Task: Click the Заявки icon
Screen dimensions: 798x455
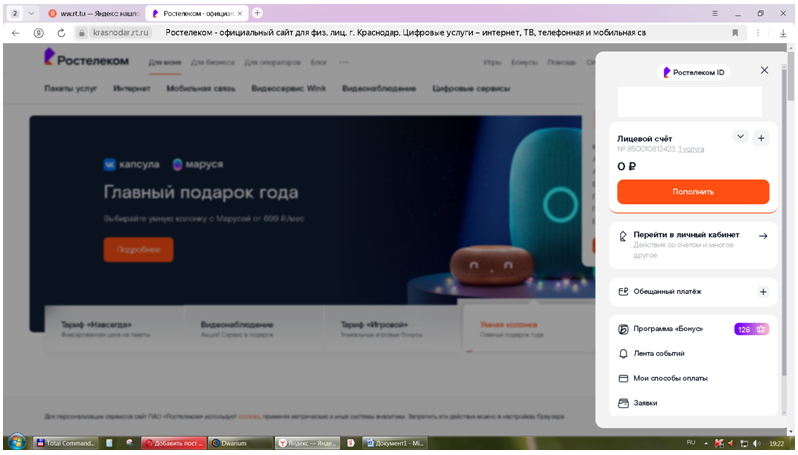Action: (623, 403)
